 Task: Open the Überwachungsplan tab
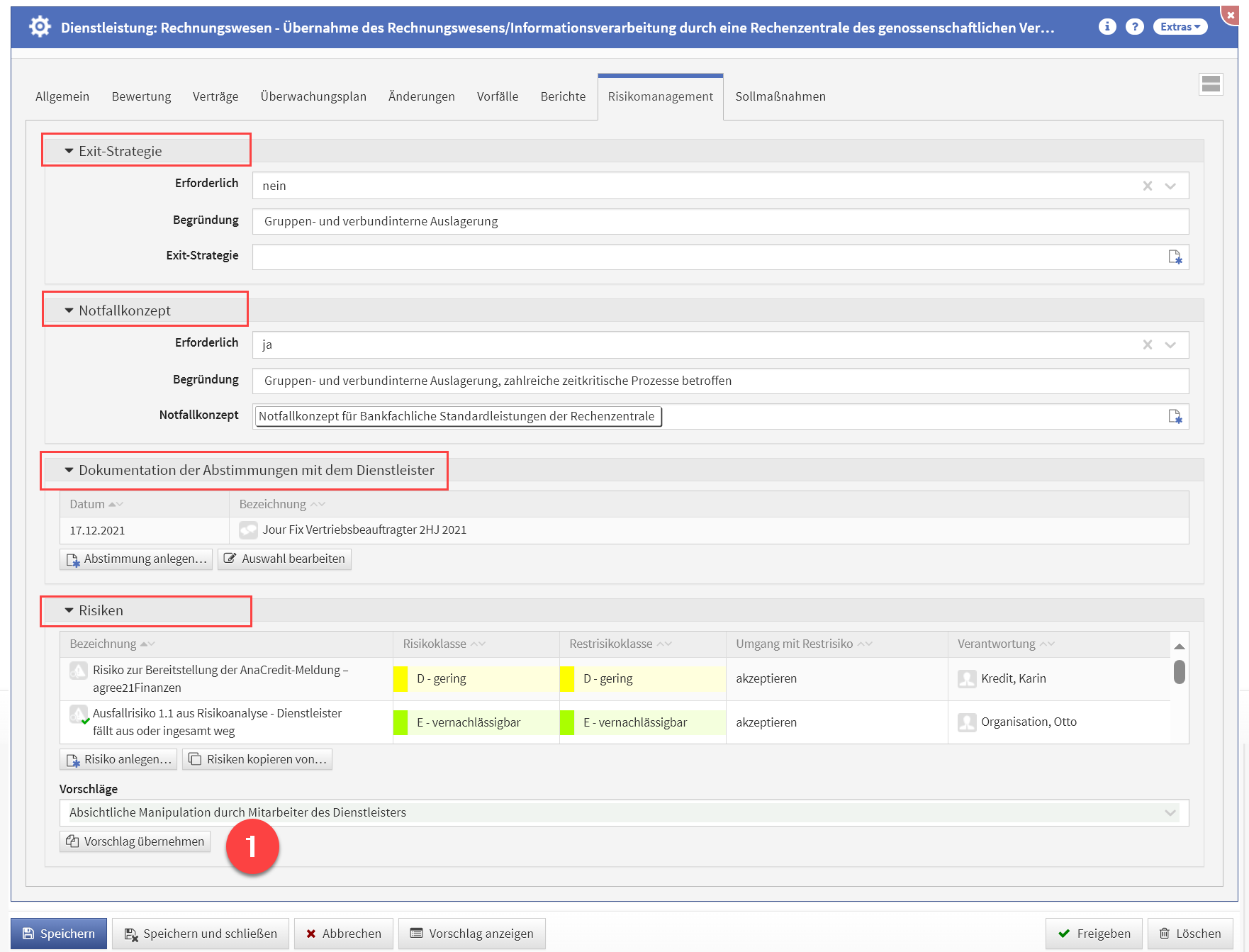313,96
